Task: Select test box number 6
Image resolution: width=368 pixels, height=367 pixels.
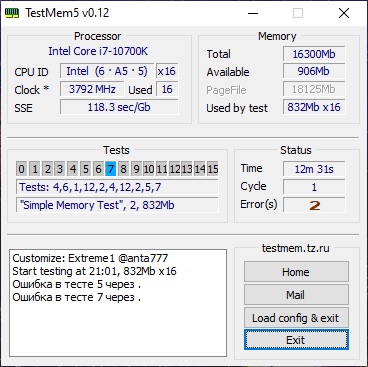Action: pos(98,169)
